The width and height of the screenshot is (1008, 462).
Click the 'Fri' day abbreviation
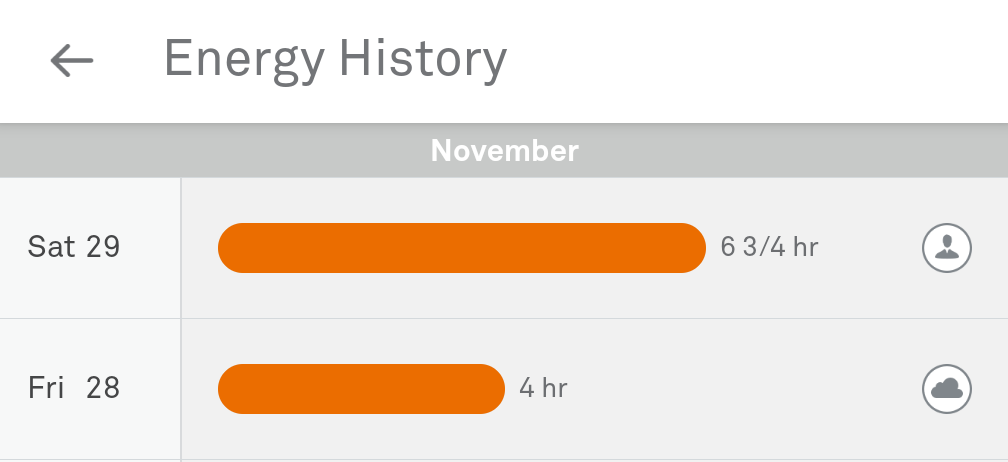tap(46, 388)
